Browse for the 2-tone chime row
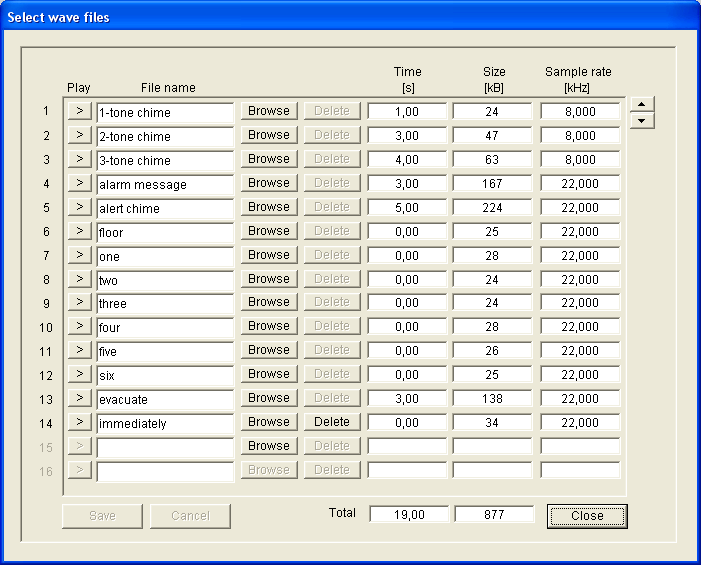Image resolution: width=701 pixels, height=565 pixels. (269, 135)
